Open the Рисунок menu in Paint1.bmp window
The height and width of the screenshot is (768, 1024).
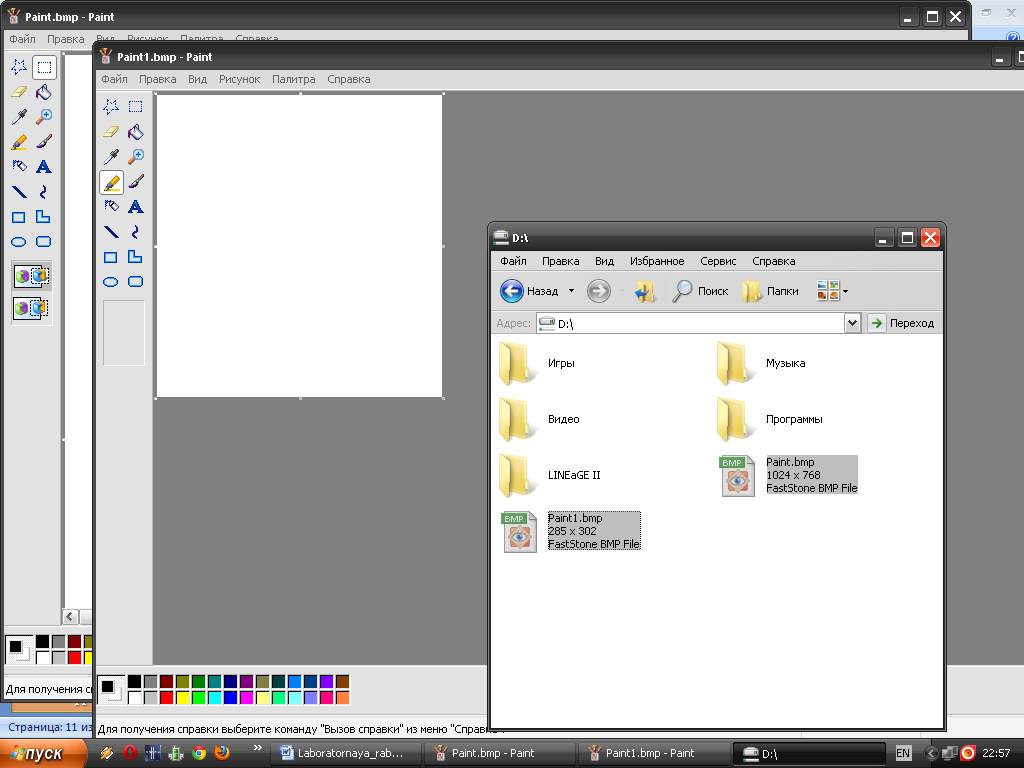tap(239, 79)
